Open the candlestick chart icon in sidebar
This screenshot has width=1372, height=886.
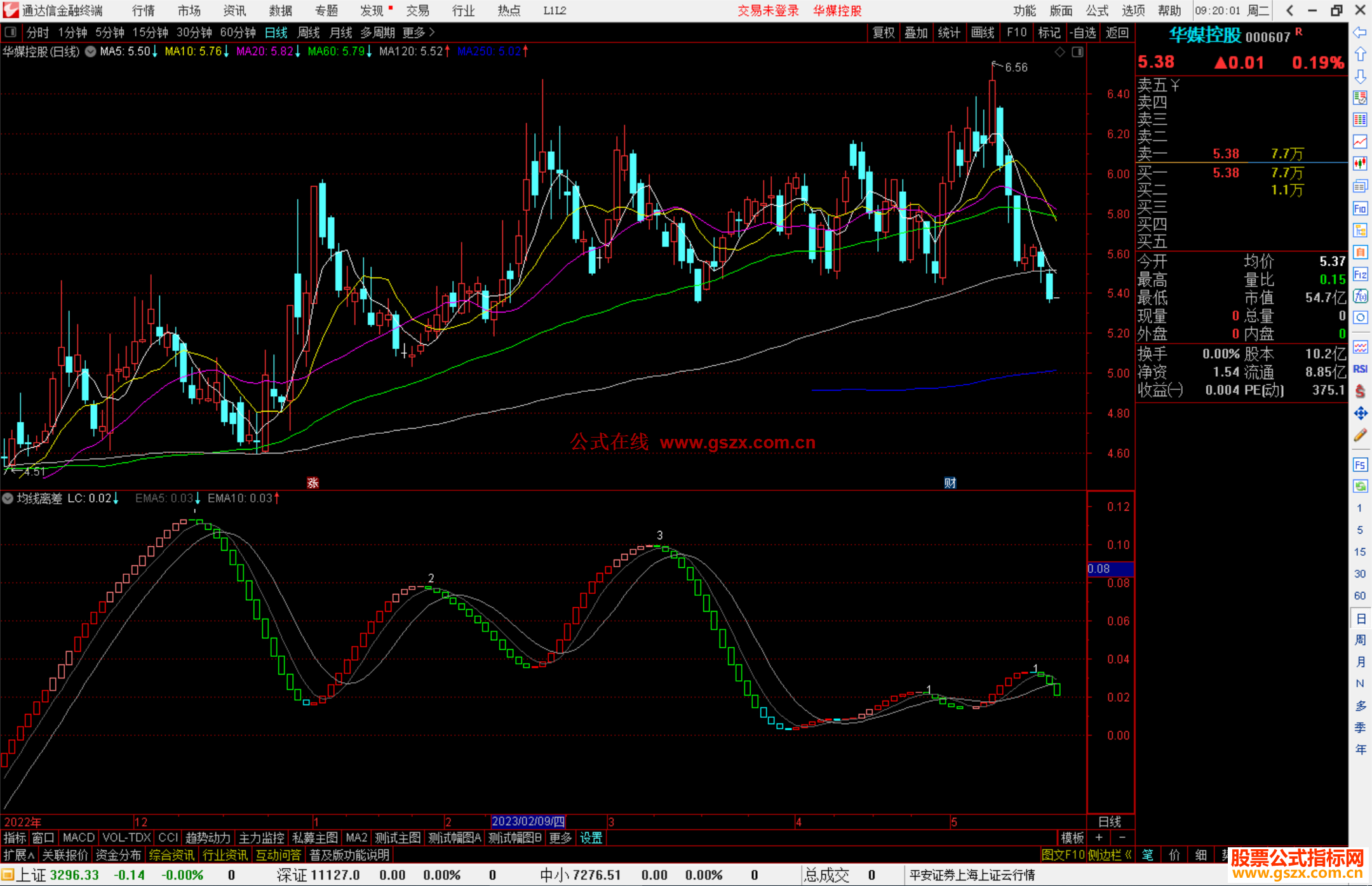[1360, 163]
